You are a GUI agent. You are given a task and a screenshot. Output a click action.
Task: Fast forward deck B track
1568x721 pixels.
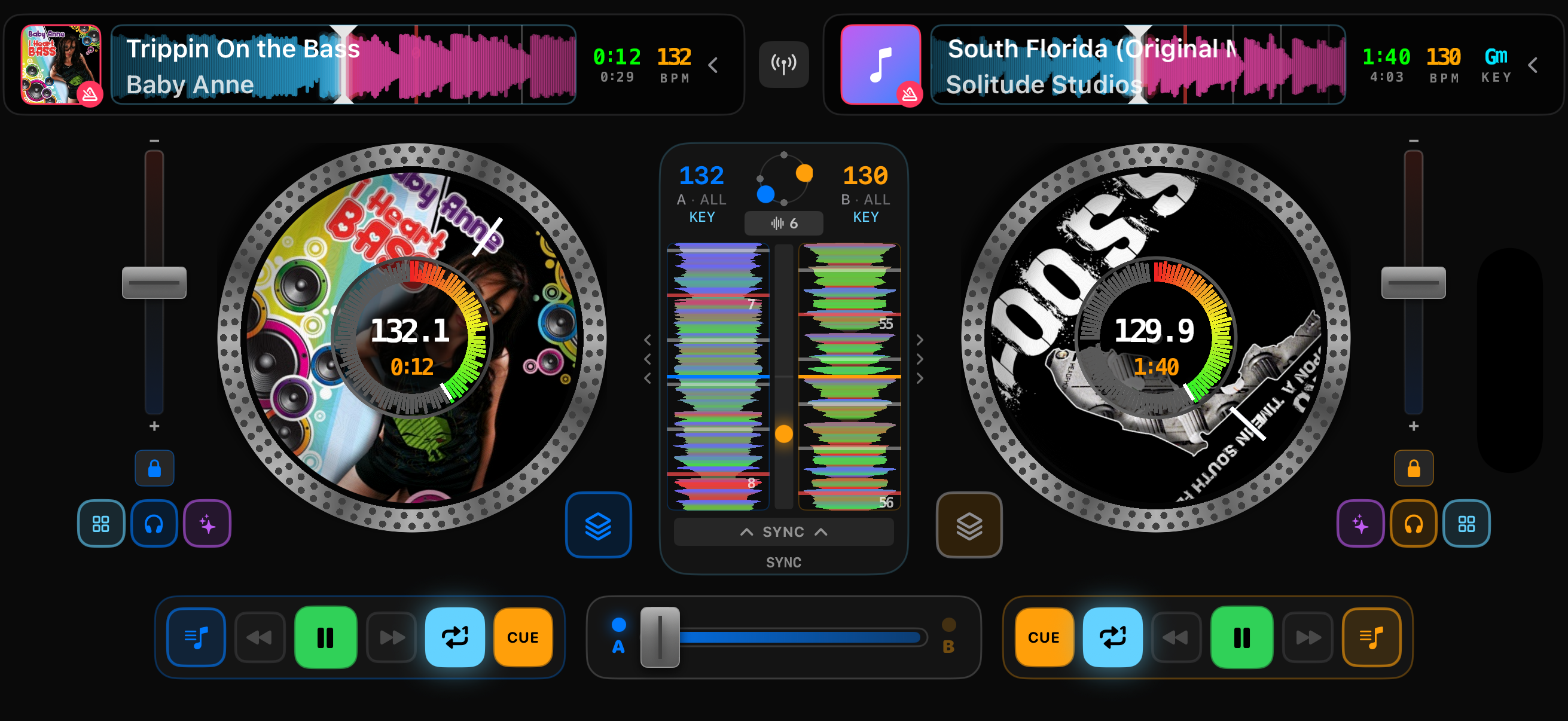1307,637
